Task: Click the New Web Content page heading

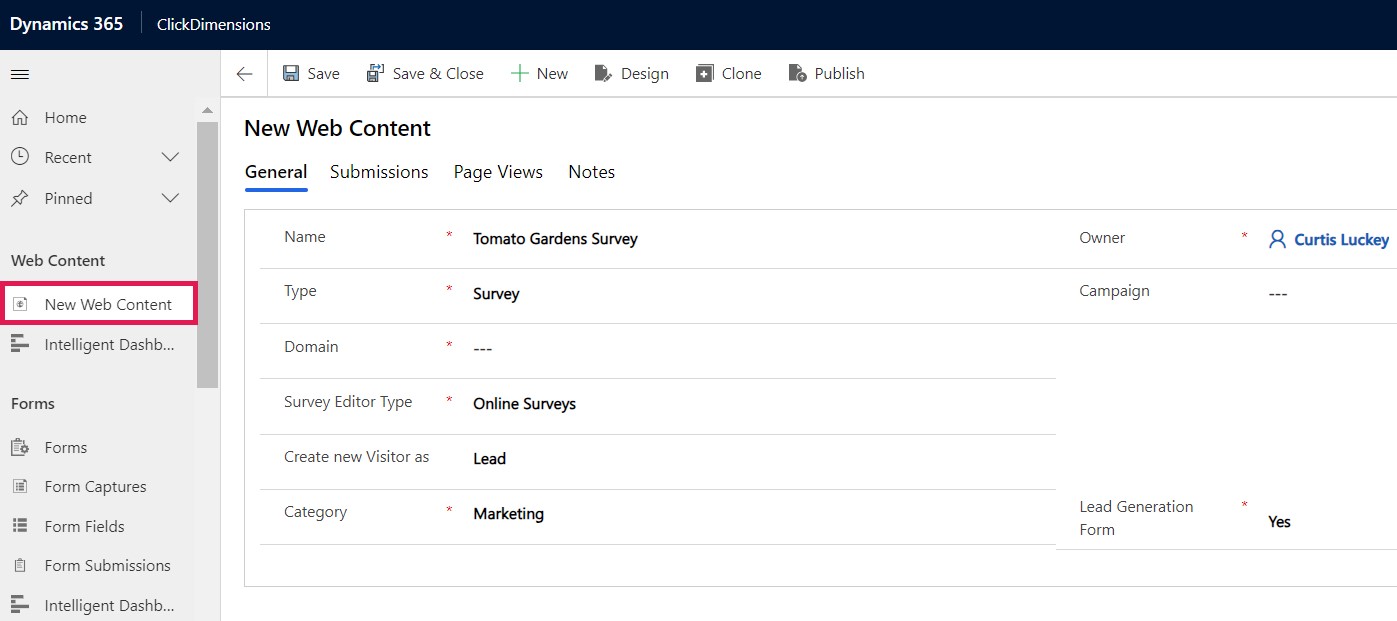Action: tap(337, 128)
